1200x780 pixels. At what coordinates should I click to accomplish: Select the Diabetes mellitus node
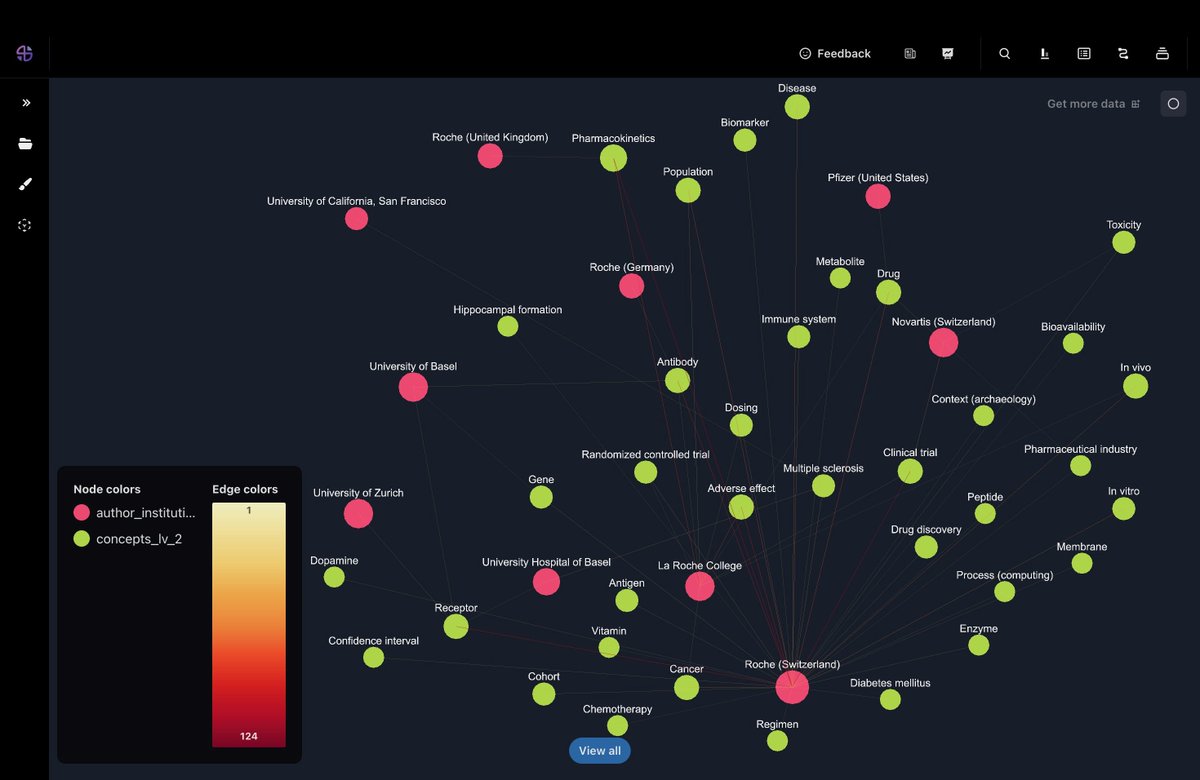point(890,700)
